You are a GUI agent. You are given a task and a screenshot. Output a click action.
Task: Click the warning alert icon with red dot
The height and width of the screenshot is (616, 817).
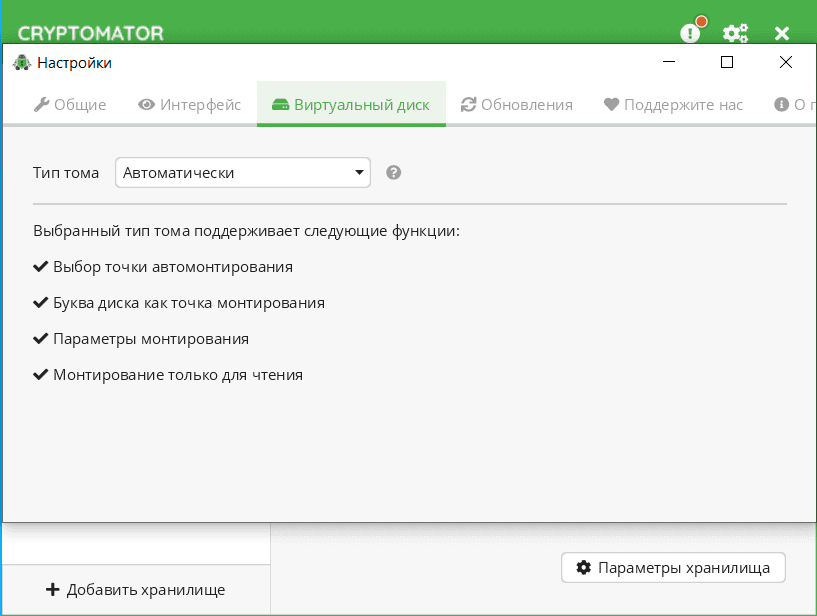pos(691,32)
